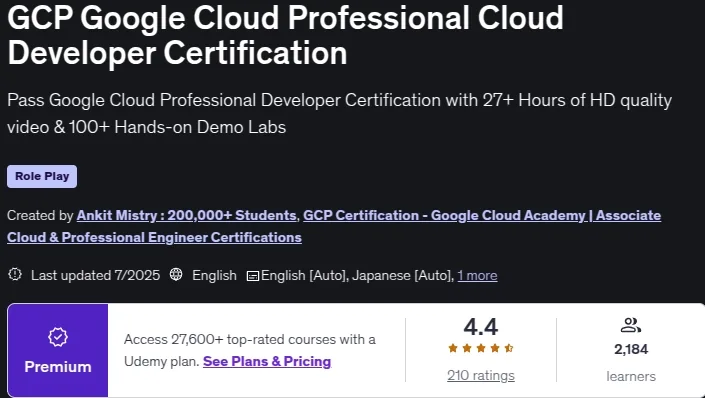Click 'Access 27,600+ top-rated courses' text
Screen dimensions: 705x398
pos(250,339)
